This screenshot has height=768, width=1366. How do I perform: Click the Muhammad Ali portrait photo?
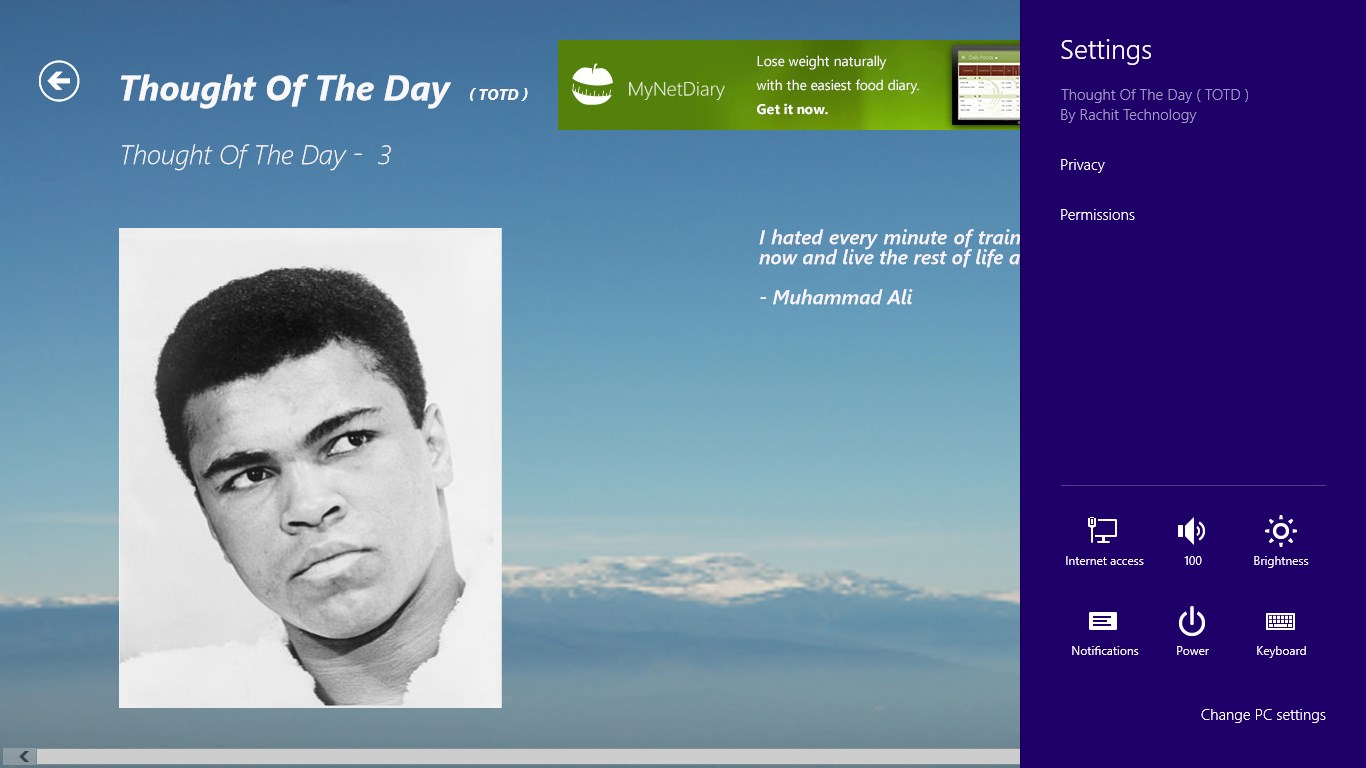click(x=310, y=468)
